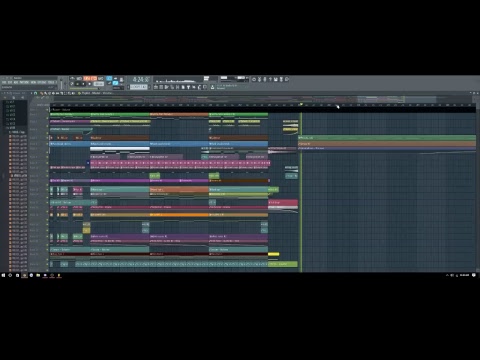480x360 pixels.
Task: Click the song position slider
Action: click(x=84, y=89)
